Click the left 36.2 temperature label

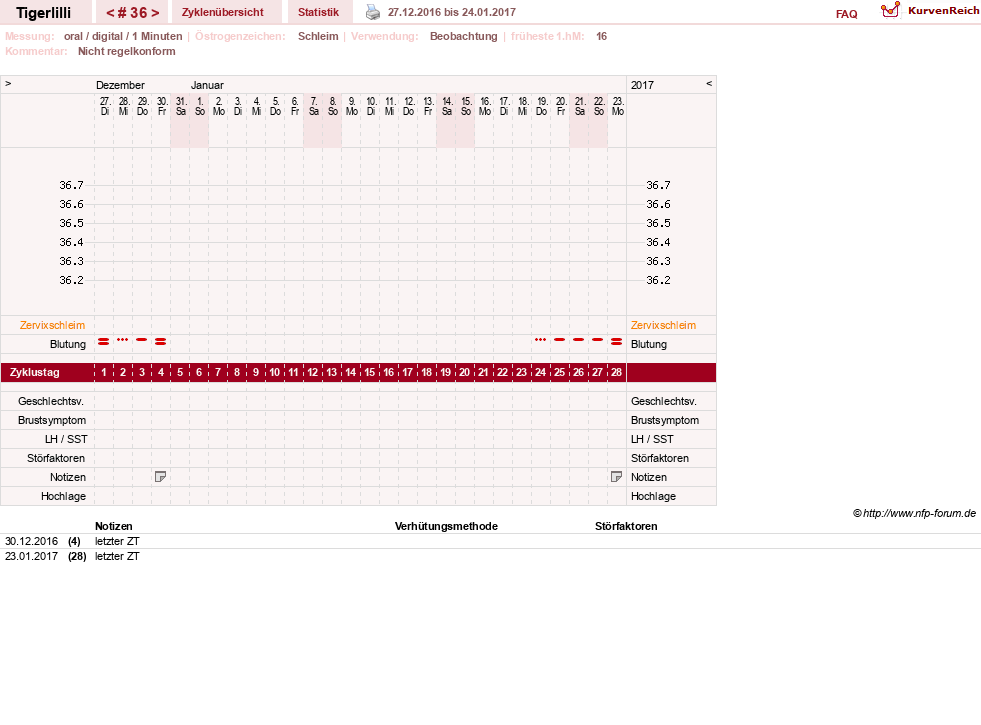point(71,280)
